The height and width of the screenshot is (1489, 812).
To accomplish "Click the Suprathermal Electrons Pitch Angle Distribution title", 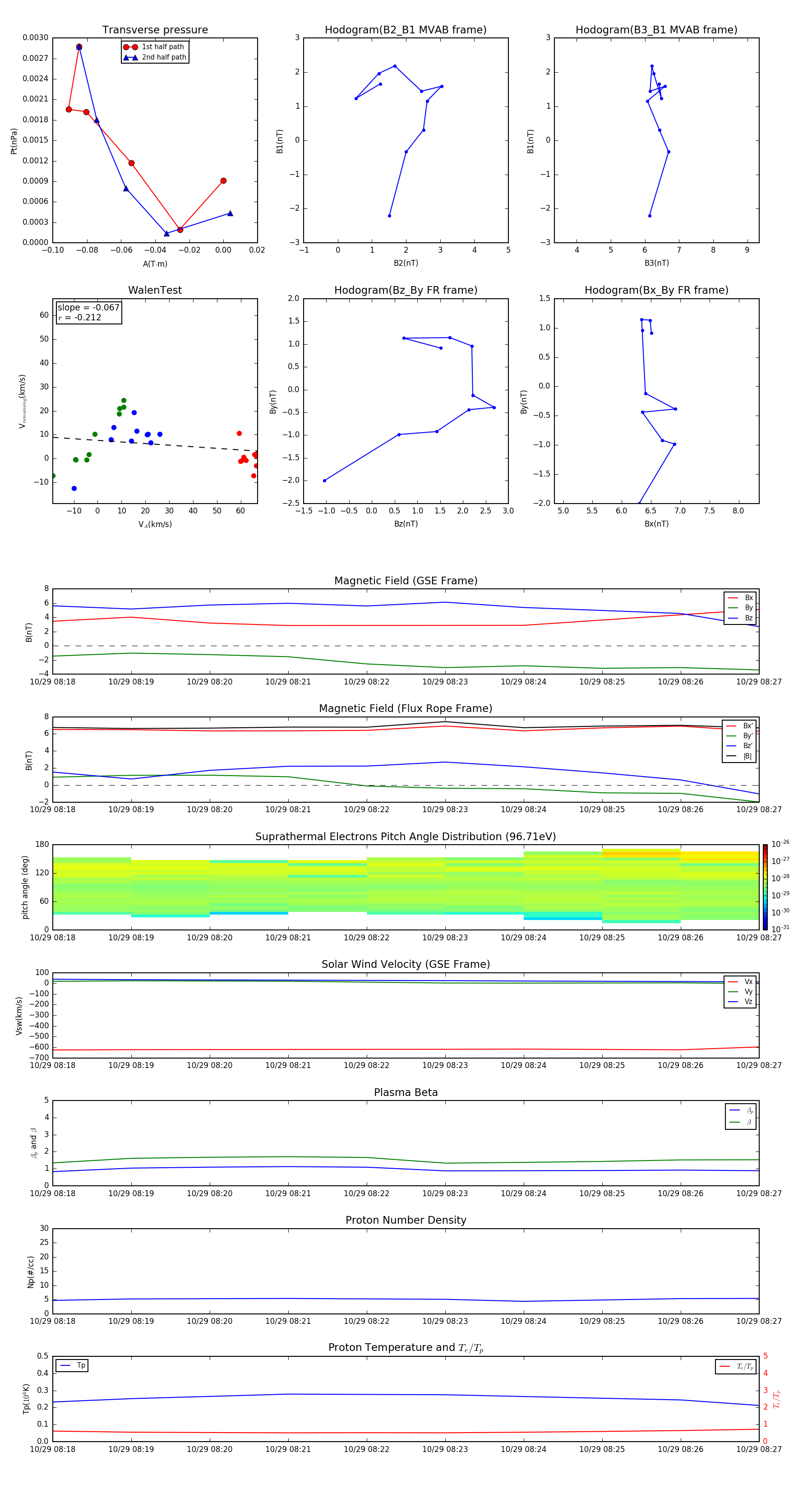I will coord(406,837).
